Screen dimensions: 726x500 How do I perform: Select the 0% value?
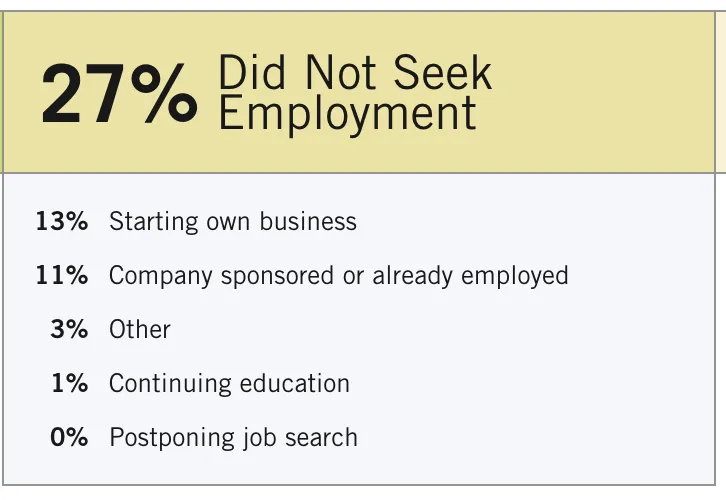(x=69, y=437)
